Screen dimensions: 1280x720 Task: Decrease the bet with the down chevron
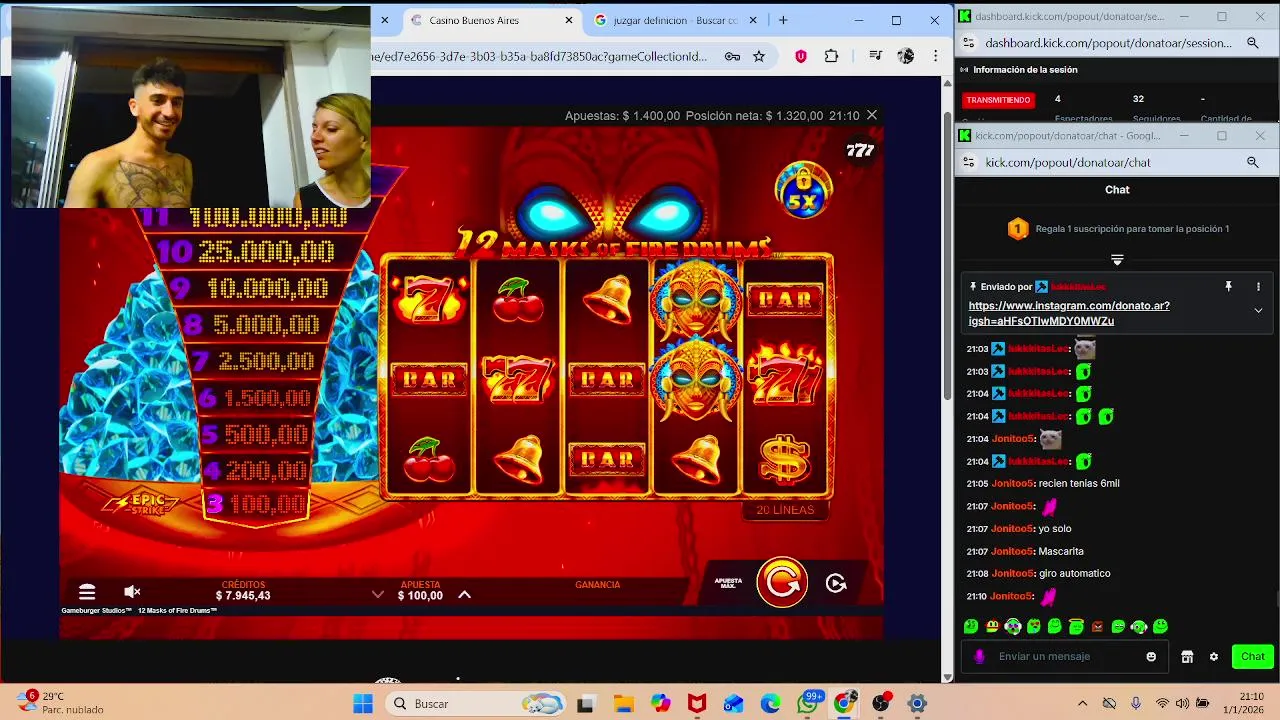(378, 594)
